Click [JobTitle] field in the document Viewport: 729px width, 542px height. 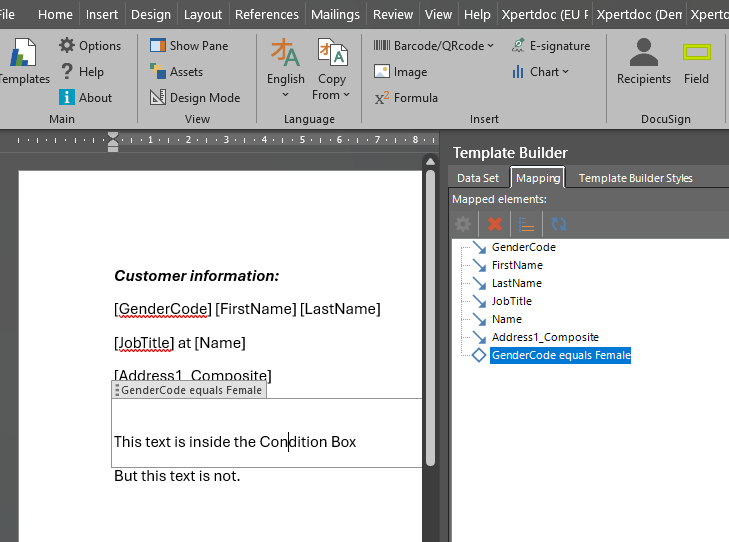[144, 343]
